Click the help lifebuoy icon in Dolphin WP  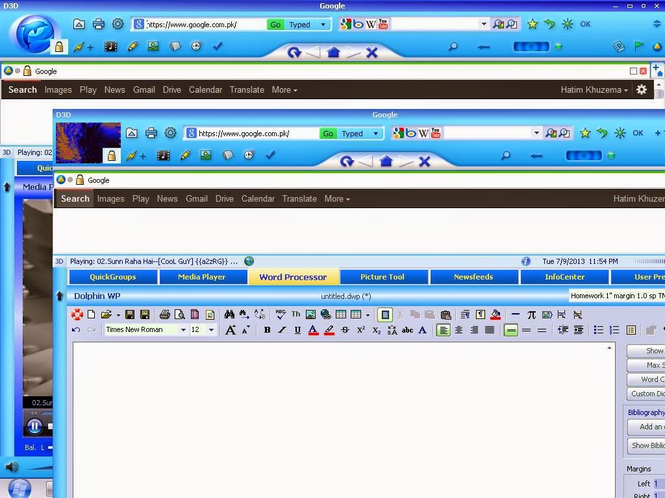tap(77, 314)
